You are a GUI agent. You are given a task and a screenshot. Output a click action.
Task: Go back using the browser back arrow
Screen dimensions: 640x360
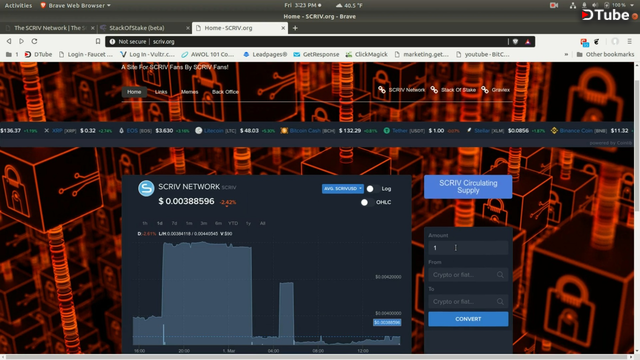[x=9, y=41]
